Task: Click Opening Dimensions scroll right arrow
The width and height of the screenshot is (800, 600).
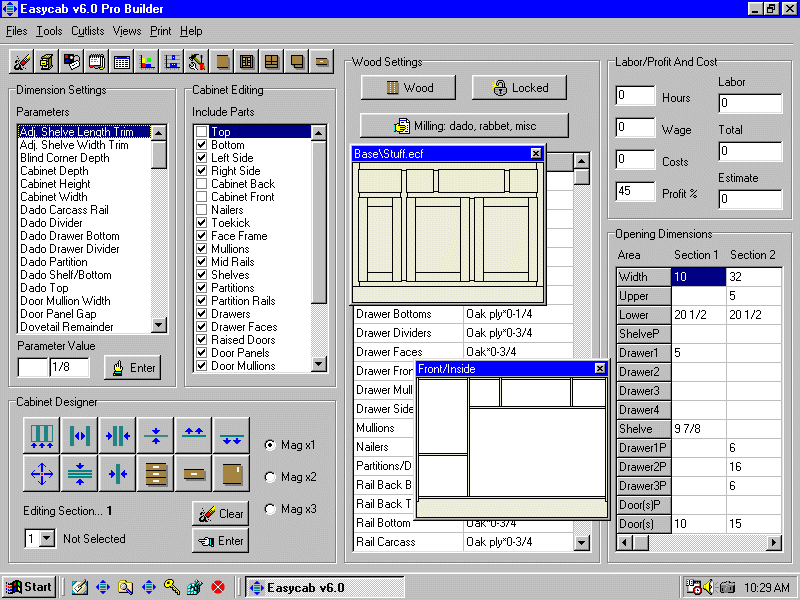Action: pyautogui.click(x=774, y=542)
